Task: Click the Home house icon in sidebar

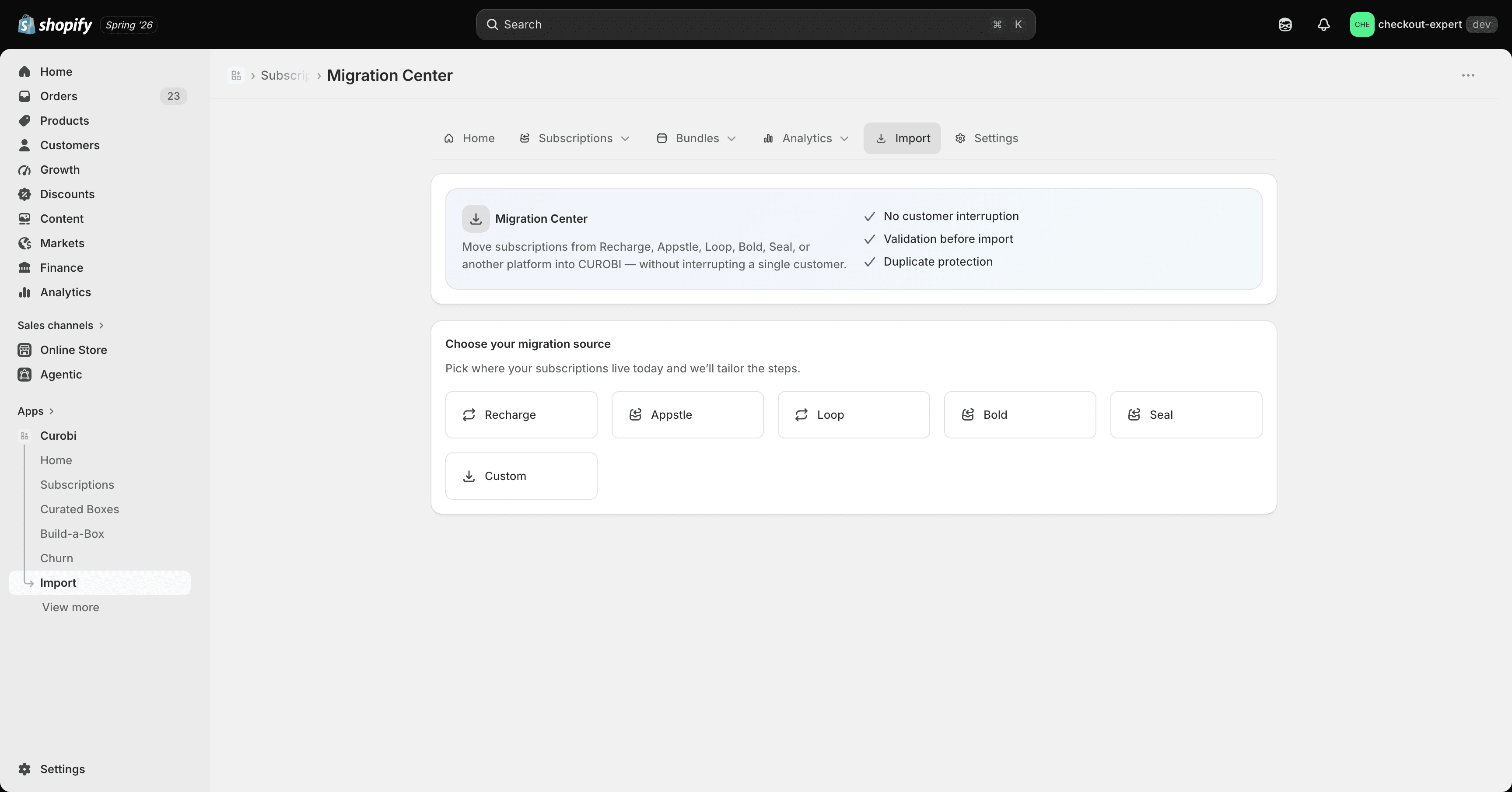Action: [24, 72]
